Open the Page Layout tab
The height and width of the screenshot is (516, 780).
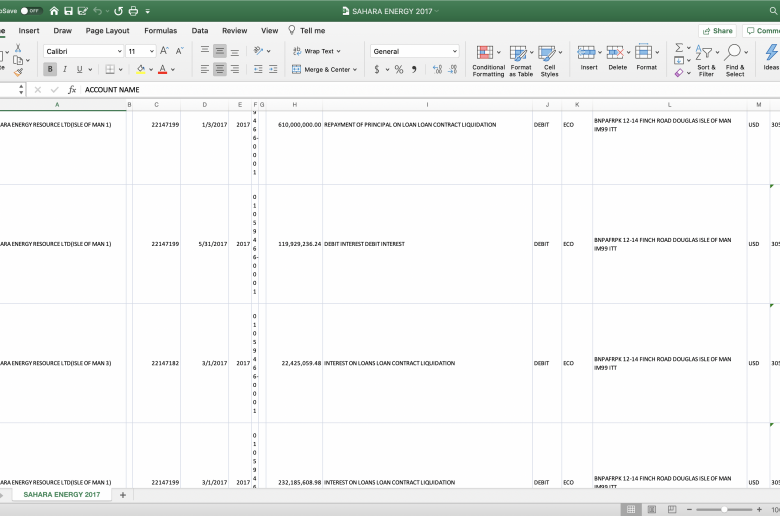pyautogui.click(x=107, y=30)
